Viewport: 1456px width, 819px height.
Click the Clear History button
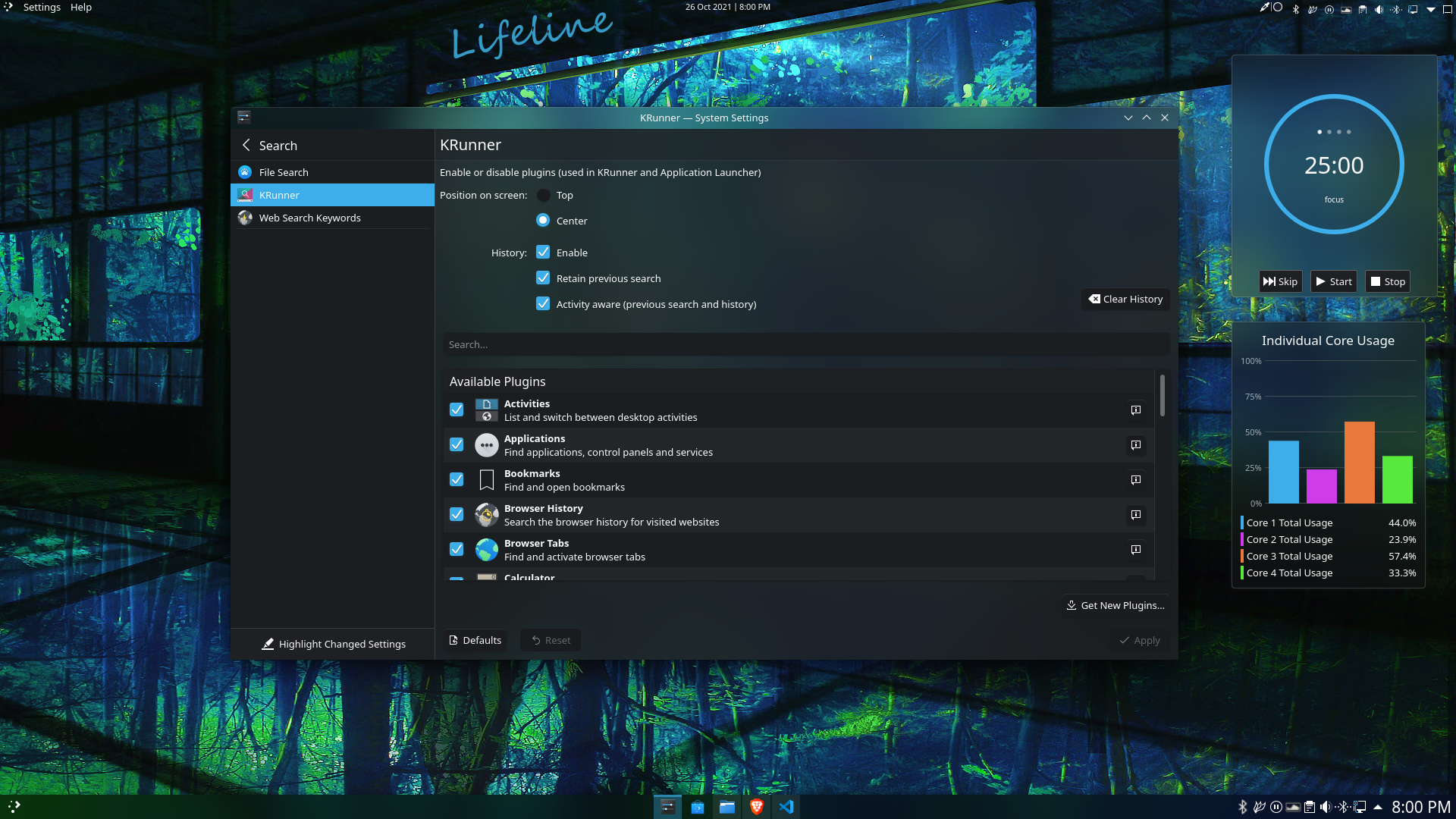[1125, 299]
